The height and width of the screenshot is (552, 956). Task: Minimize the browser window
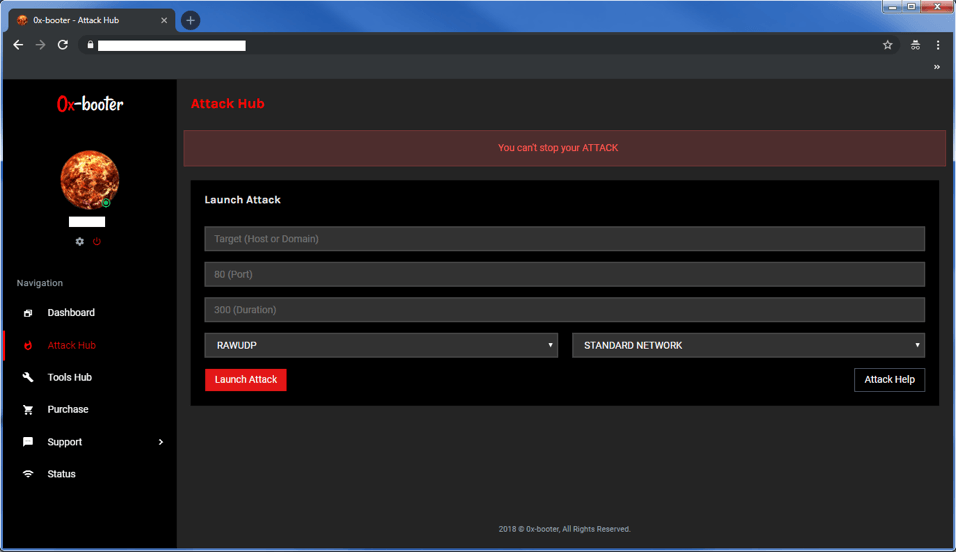[892, 7]
